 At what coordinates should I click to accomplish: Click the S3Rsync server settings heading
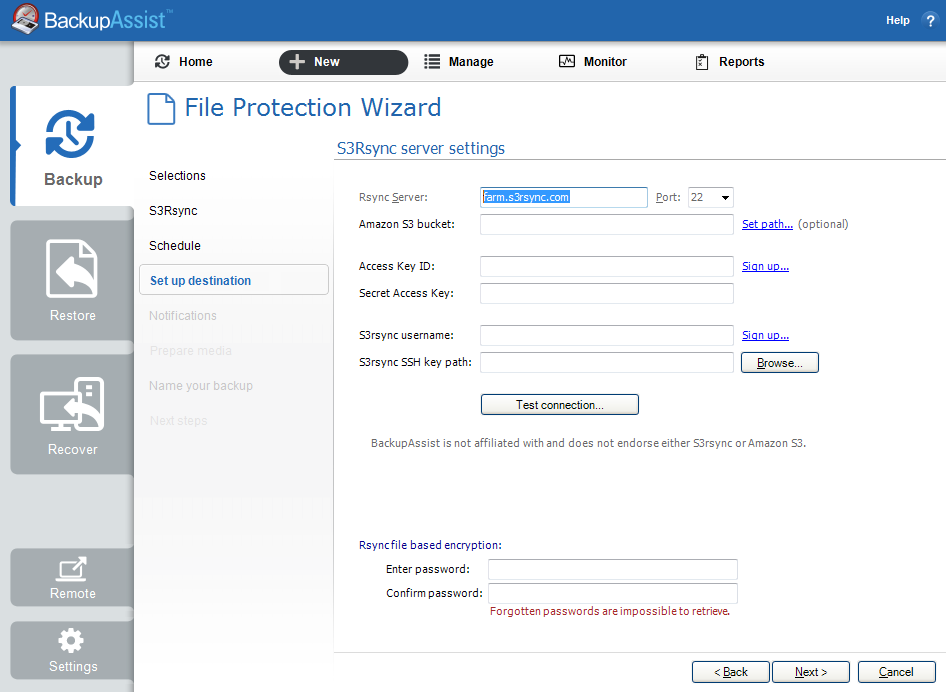pyautogui.click(x=421, y=148)
